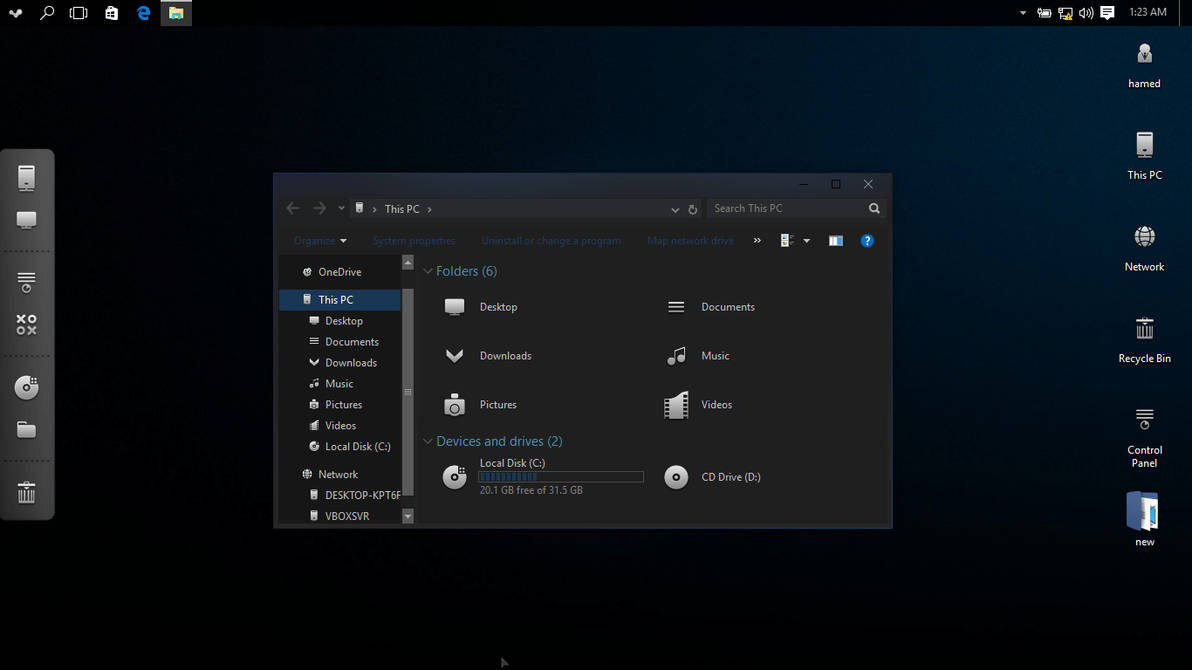
Task: Collapse the Devices and drives (2) section
Action: click(x=428, y=440)
